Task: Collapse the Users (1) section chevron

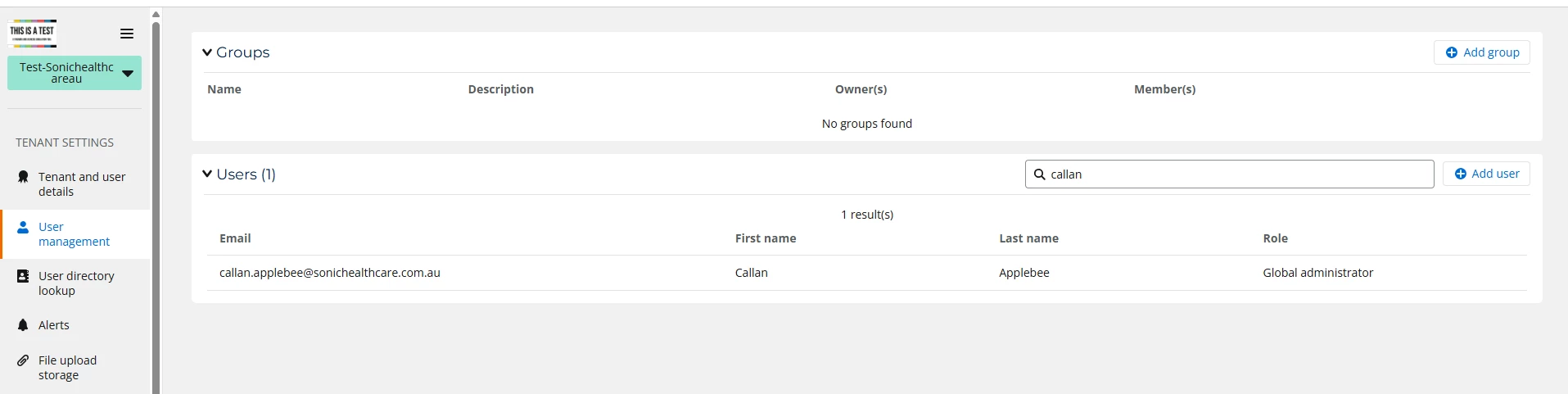Action: pos(207,174)
